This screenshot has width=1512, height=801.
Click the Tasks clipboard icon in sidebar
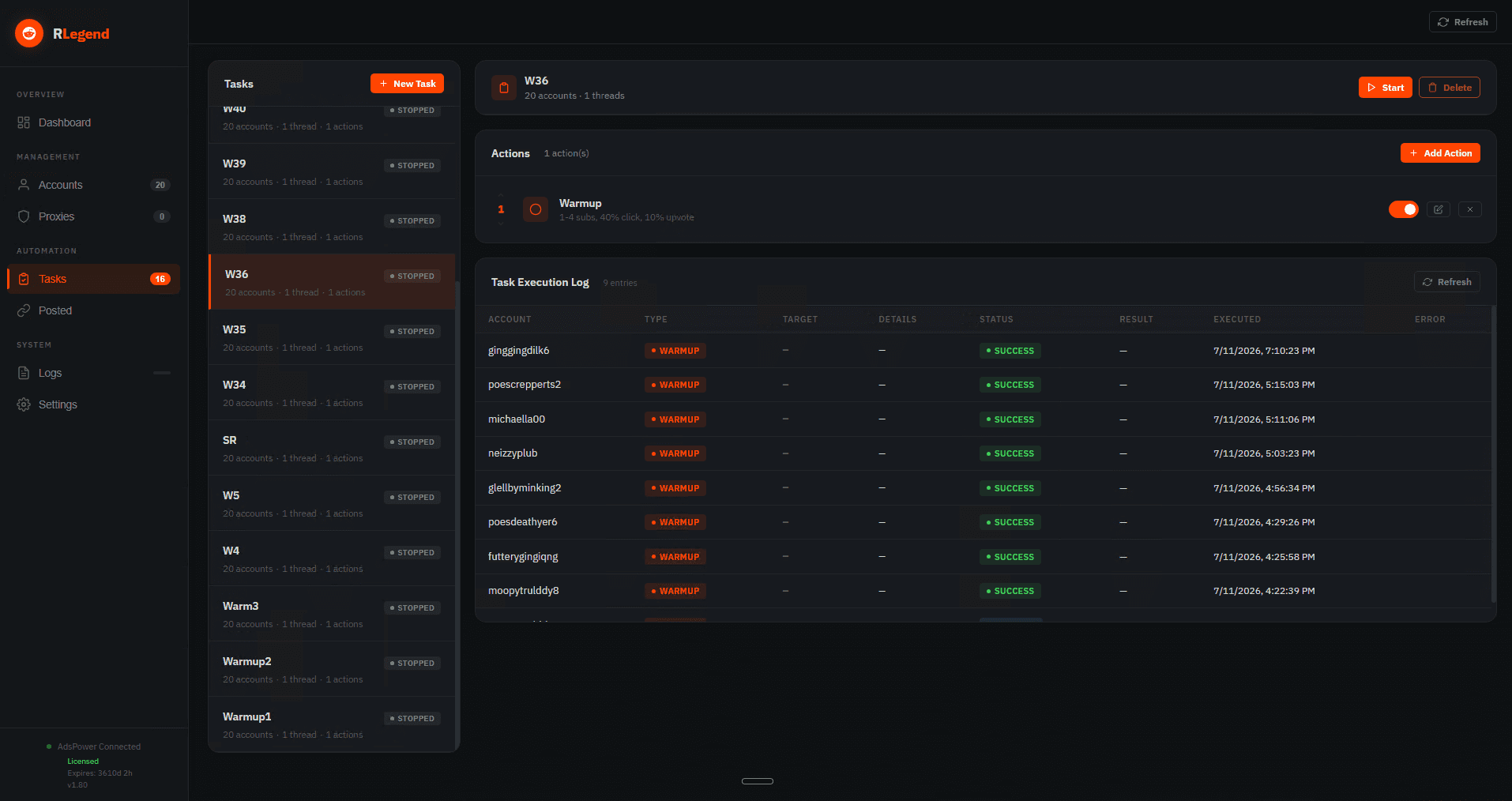[24, 279]
